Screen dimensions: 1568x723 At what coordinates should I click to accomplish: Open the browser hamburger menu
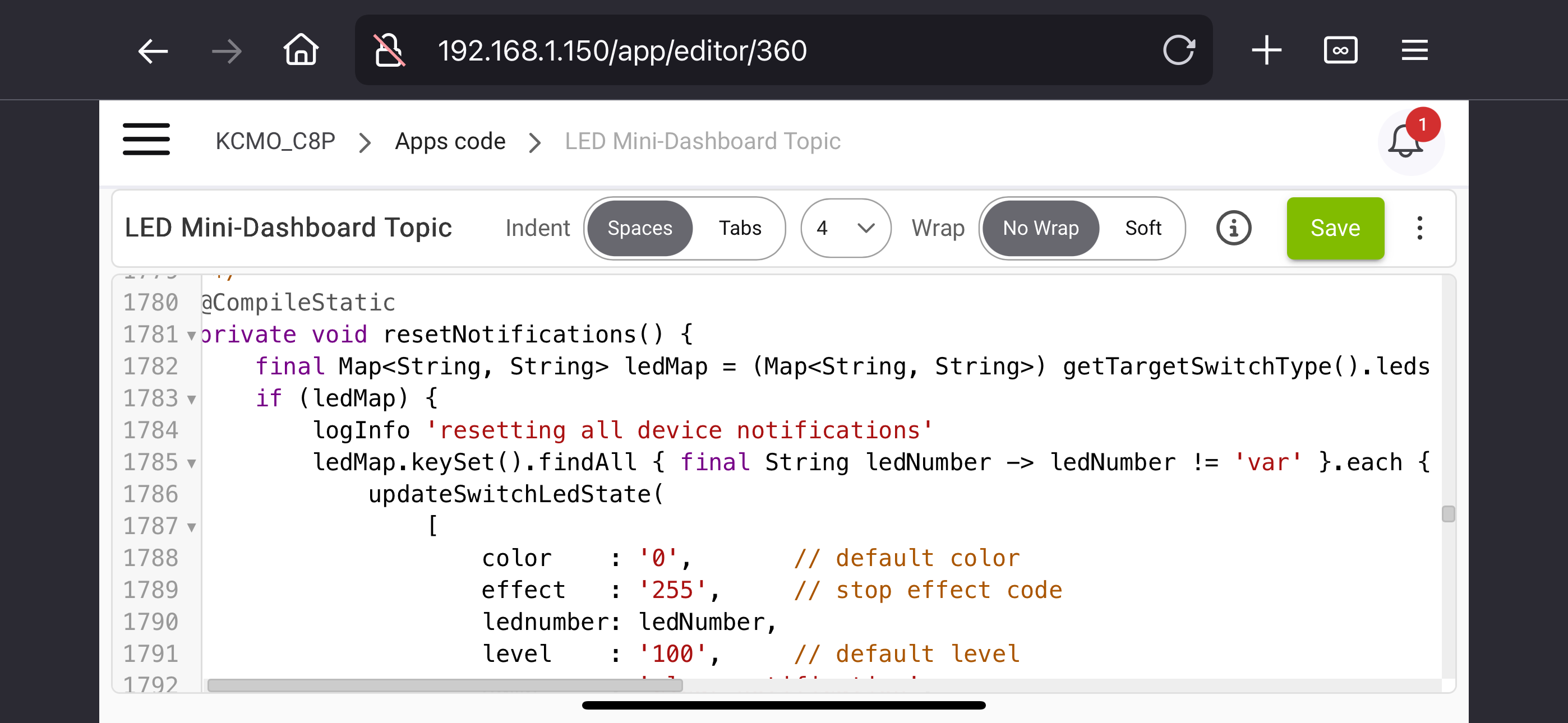[1414, 50]
